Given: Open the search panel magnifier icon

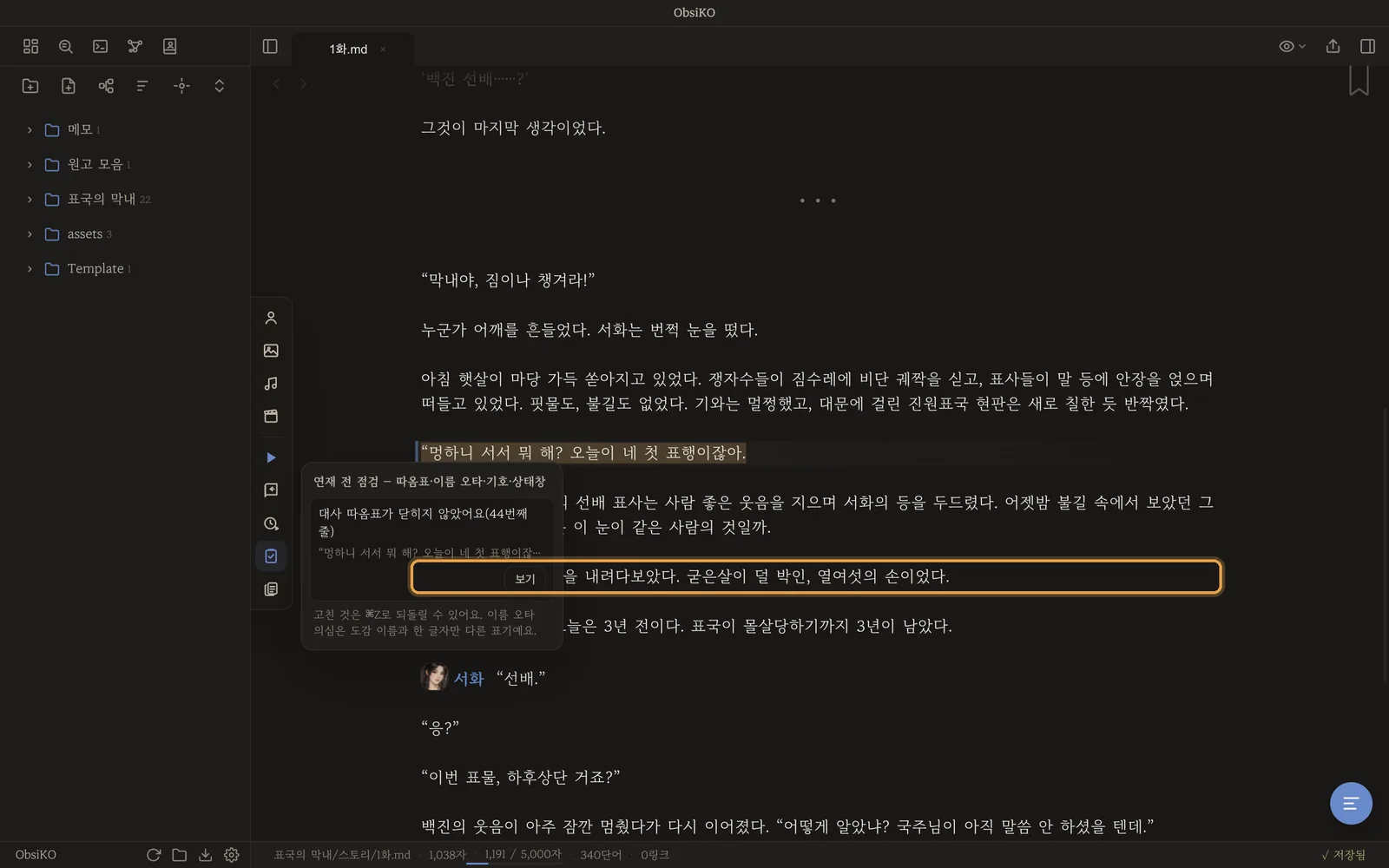Looking at the screenshot, I should (66, 47).
